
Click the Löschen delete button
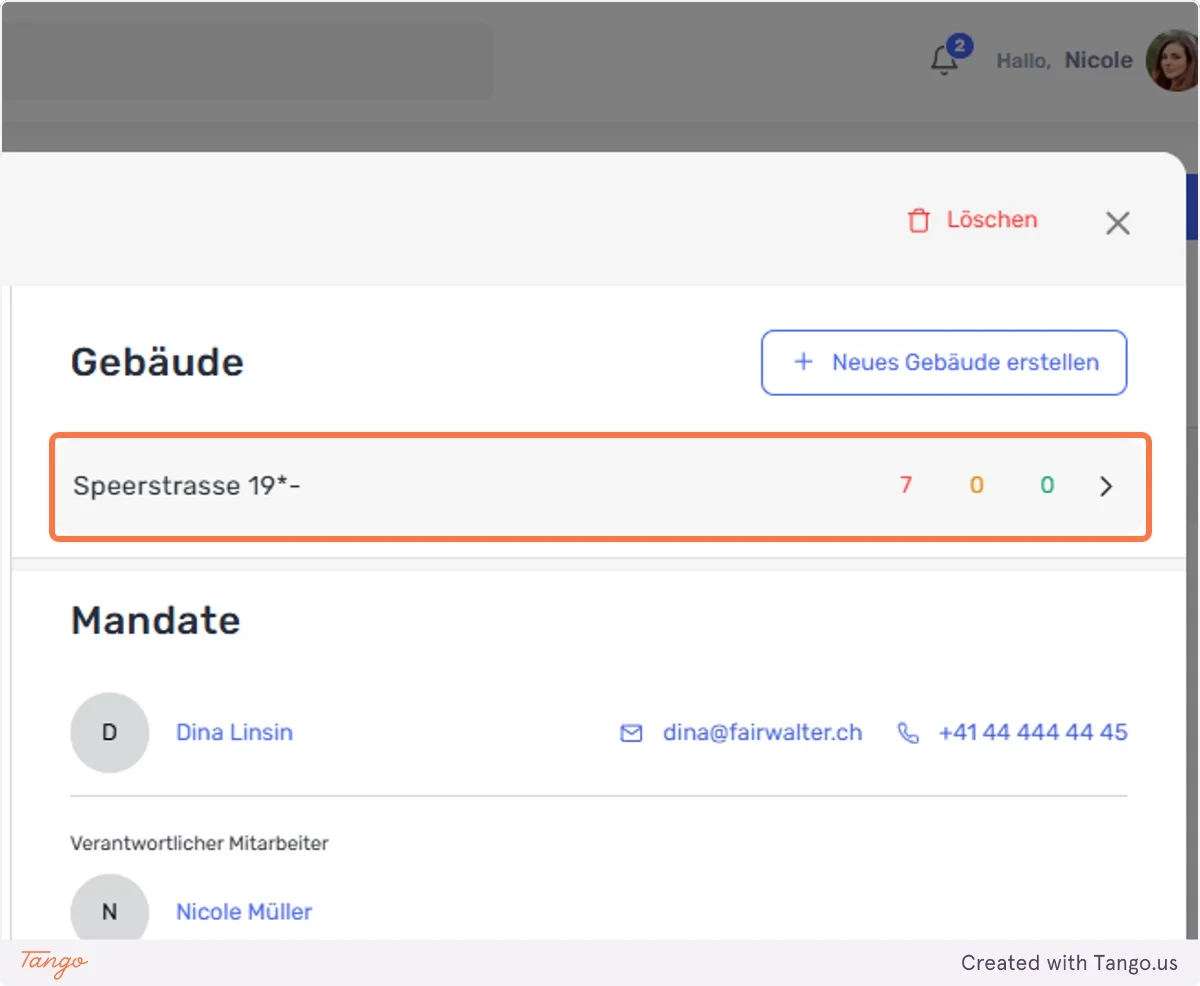point(972,220)
